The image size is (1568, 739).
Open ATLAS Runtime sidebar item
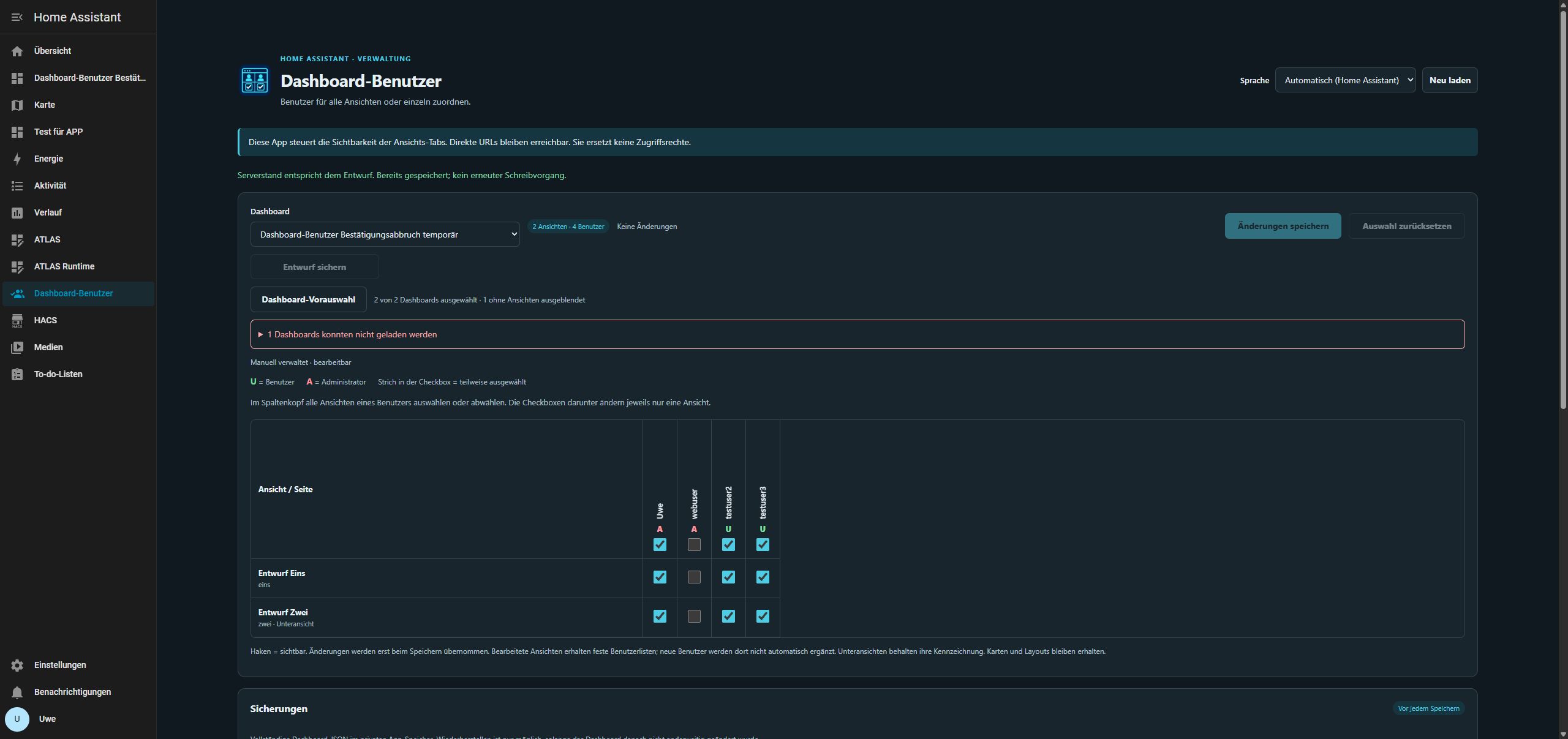(x=78, y=266)
